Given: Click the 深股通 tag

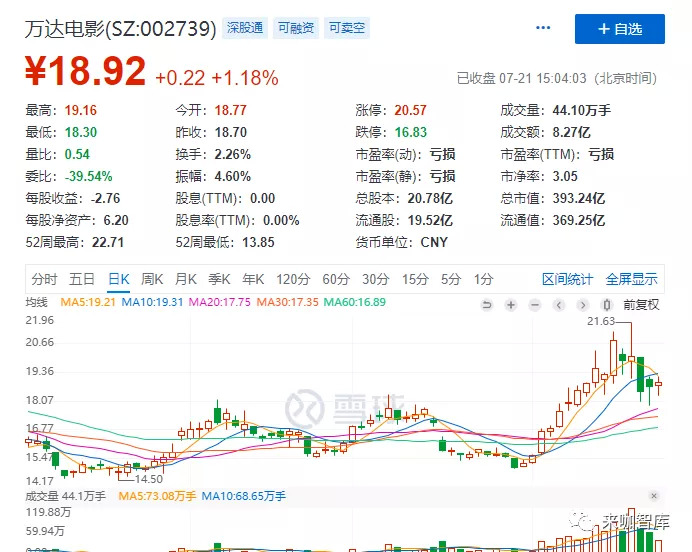Looking at the screenshot, I should click(x=245, y=28).
